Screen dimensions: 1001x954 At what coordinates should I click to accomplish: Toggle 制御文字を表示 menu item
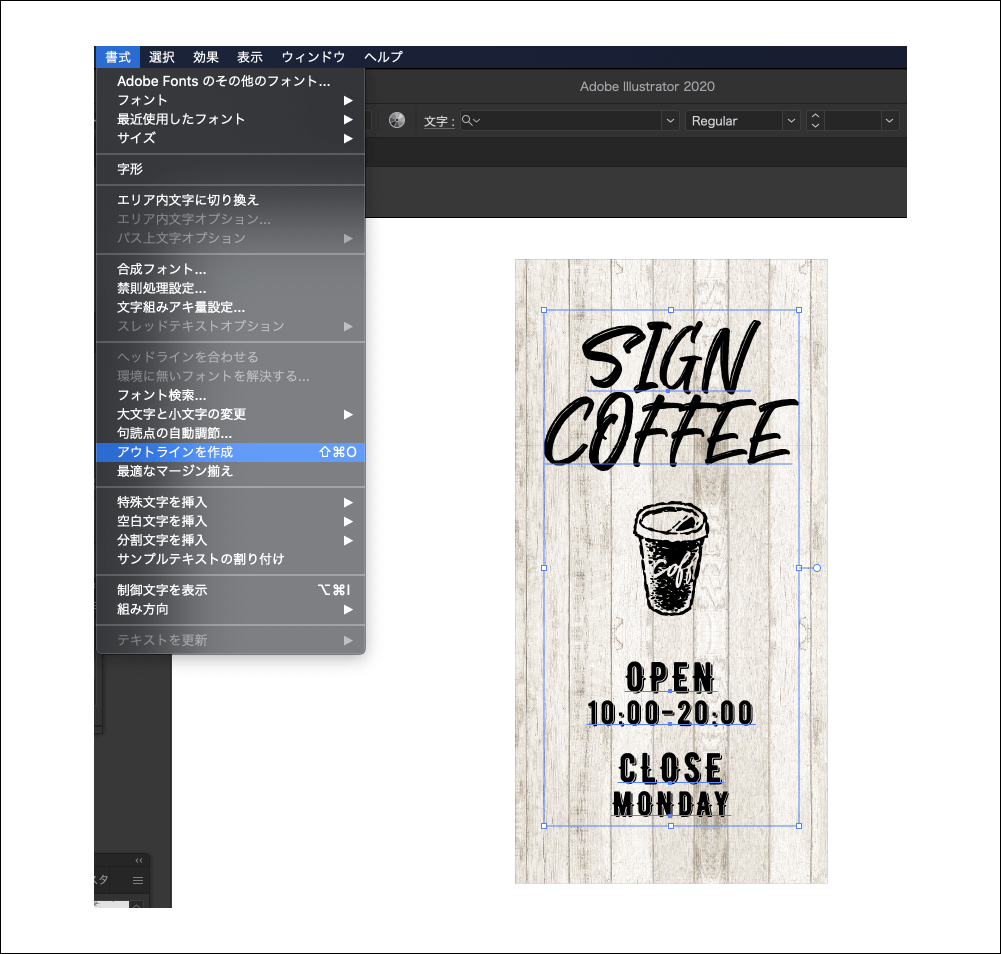[x=230, y=590]
